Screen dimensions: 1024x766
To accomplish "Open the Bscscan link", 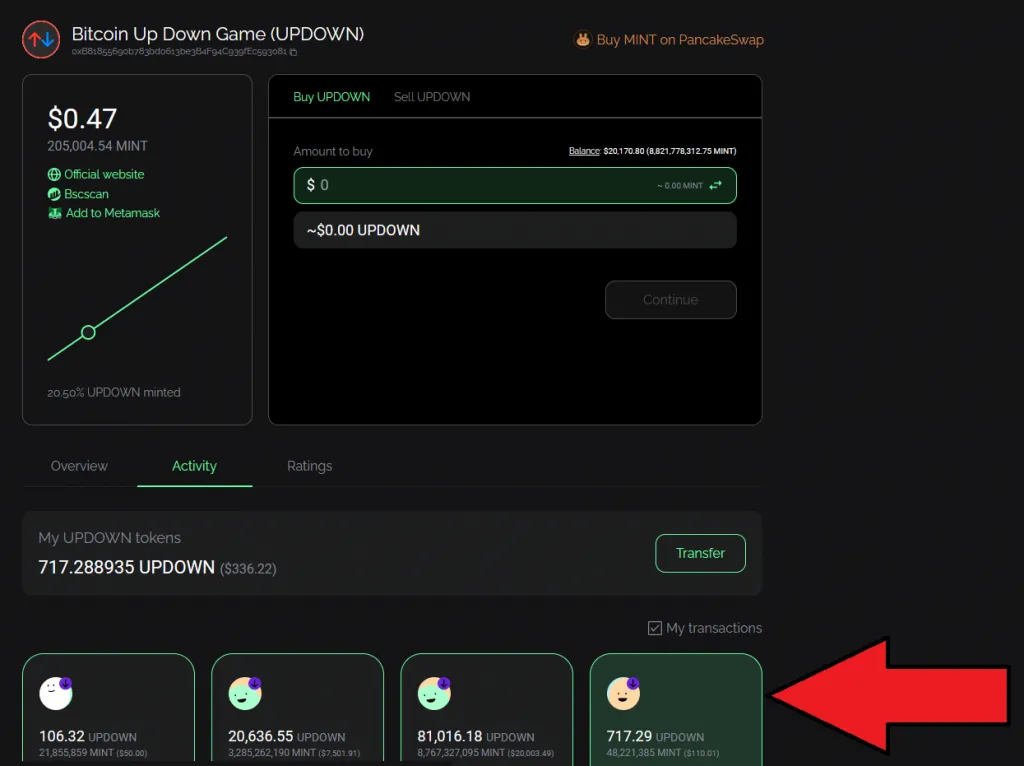I will (x=86, y=194).
